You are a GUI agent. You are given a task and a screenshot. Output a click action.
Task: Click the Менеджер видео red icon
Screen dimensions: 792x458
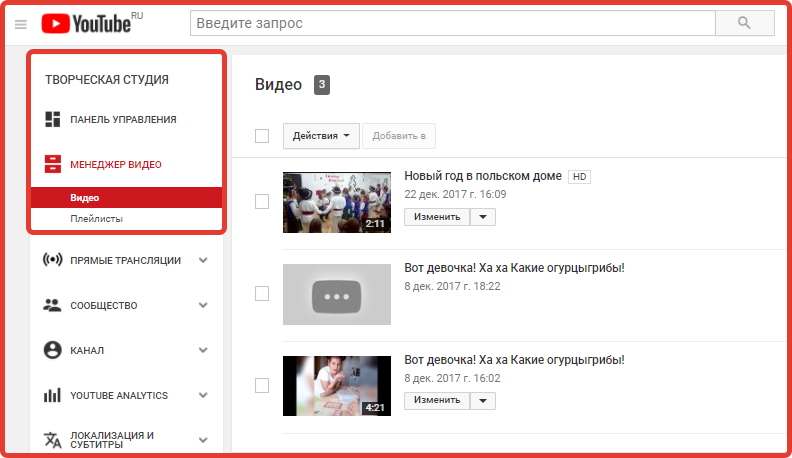pyautogui.click(x=53, y=164)
